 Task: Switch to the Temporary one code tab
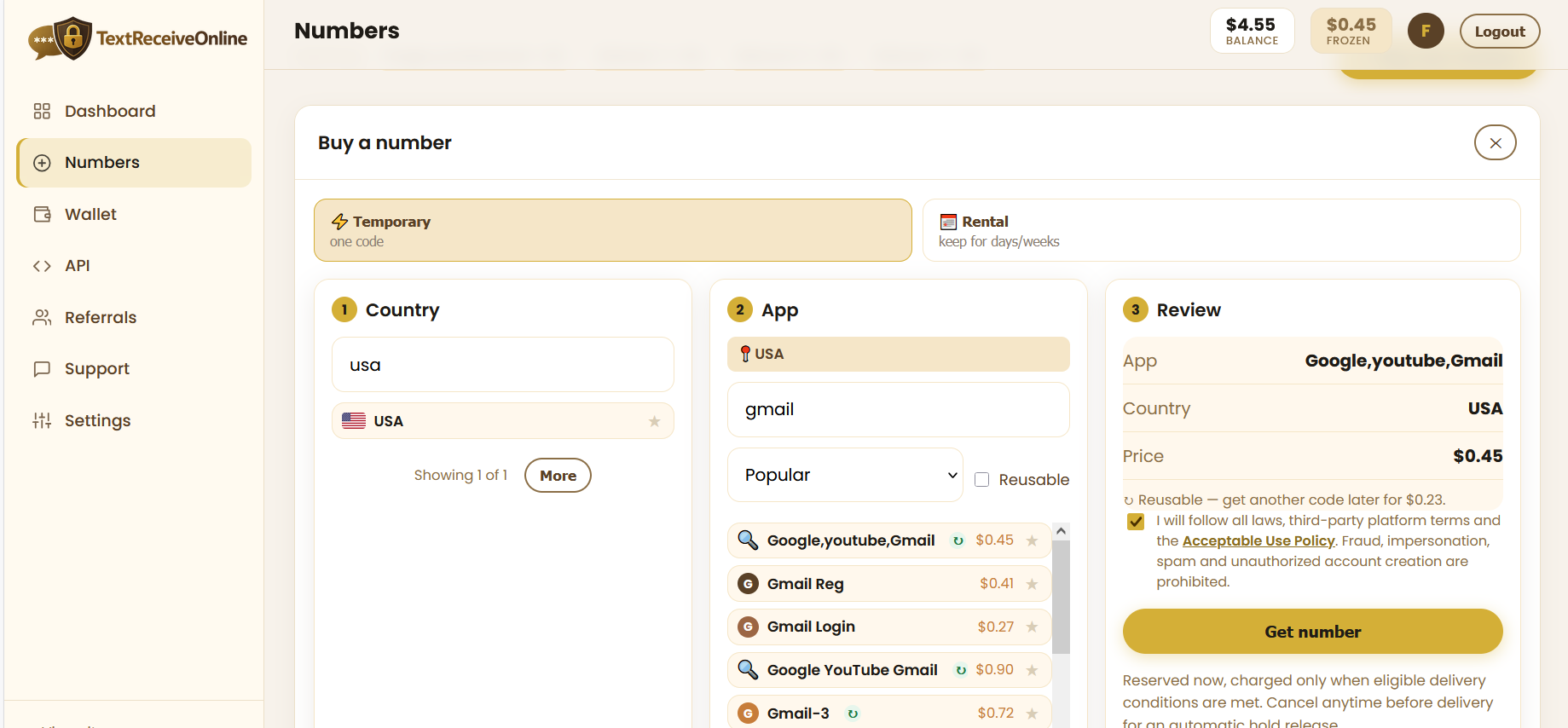tap(613, 230)
